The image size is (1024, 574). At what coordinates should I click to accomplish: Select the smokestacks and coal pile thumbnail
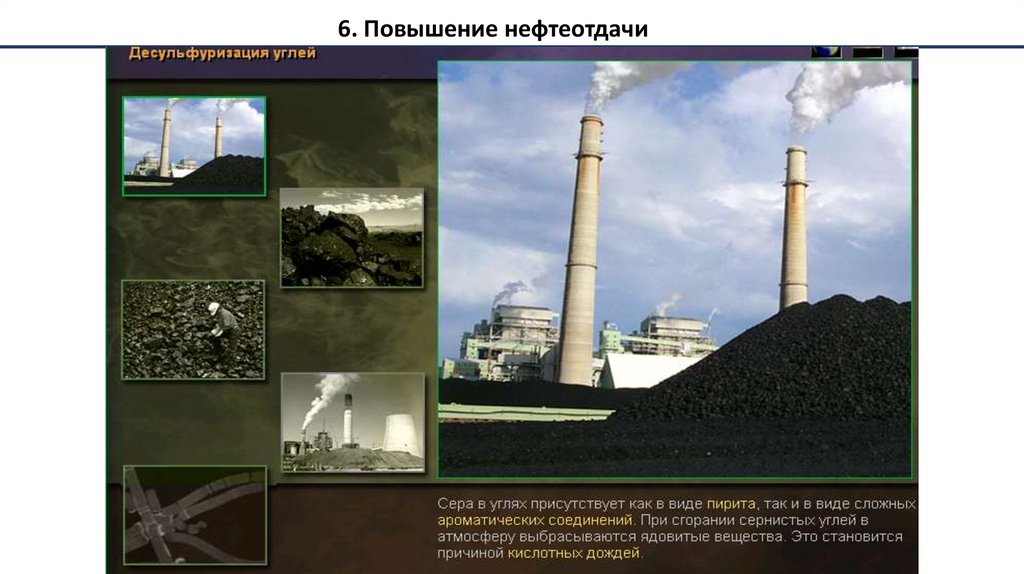(x=194, y=146)
